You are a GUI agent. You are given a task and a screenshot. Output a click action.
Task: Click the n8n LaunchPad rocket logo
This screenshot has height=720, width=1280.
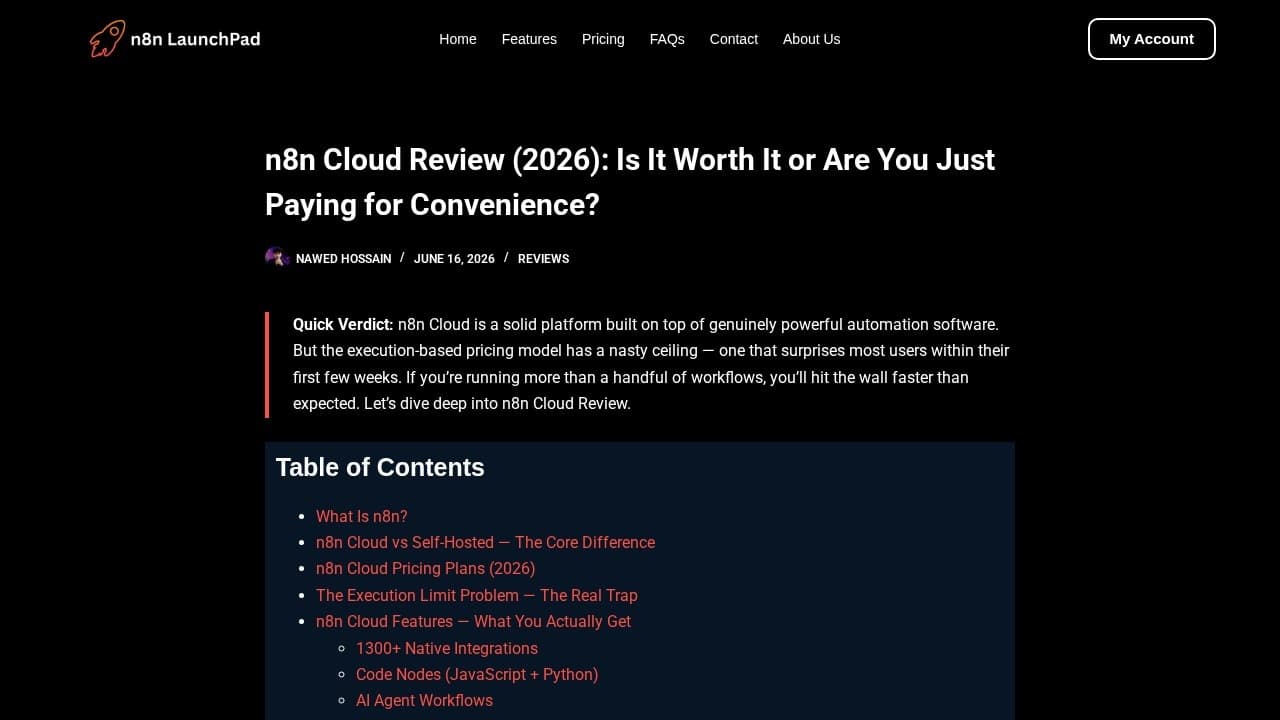tap(175, 39)
